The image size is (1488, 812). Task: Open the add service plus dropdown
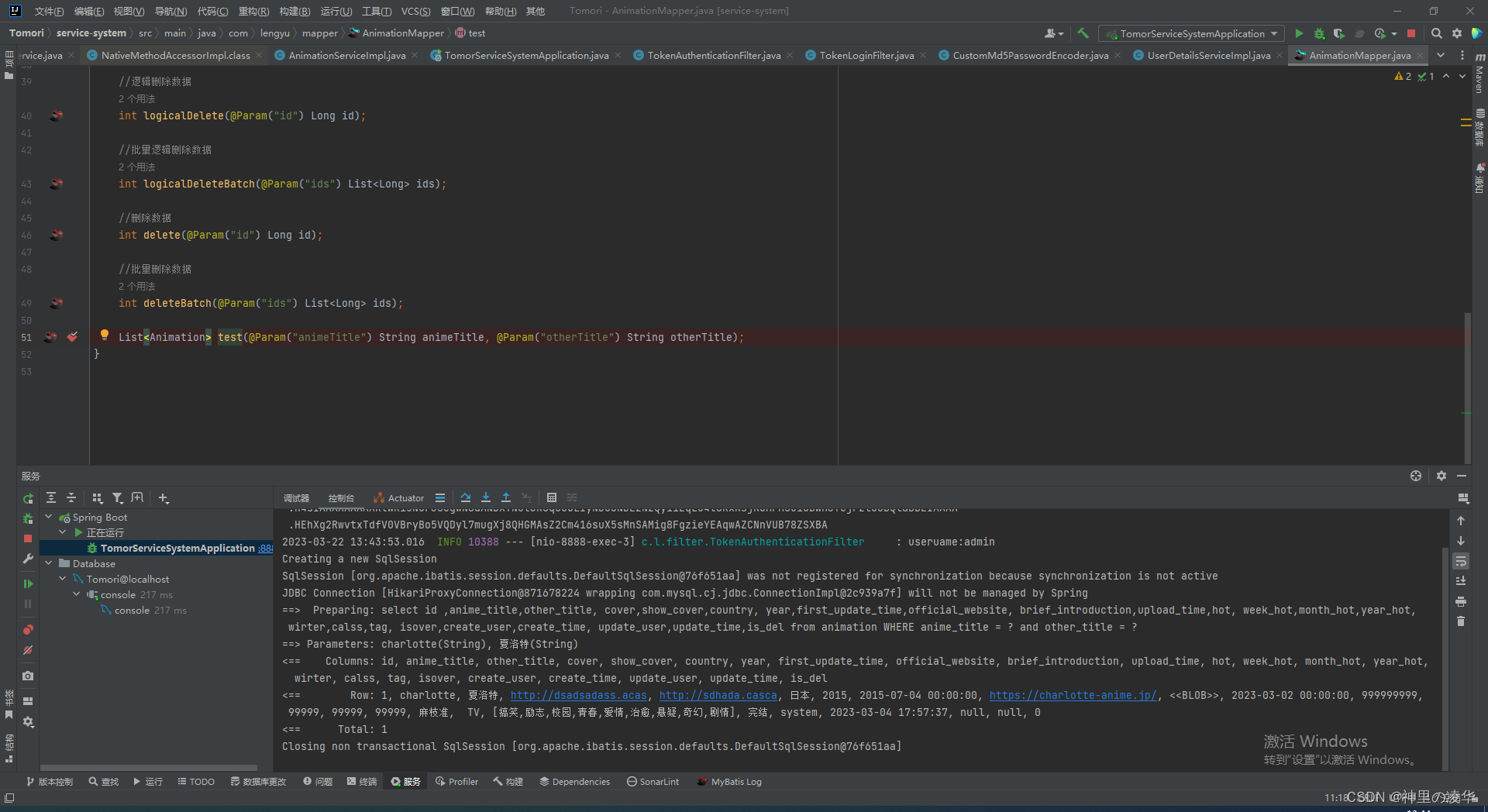[x=164, y=497]
